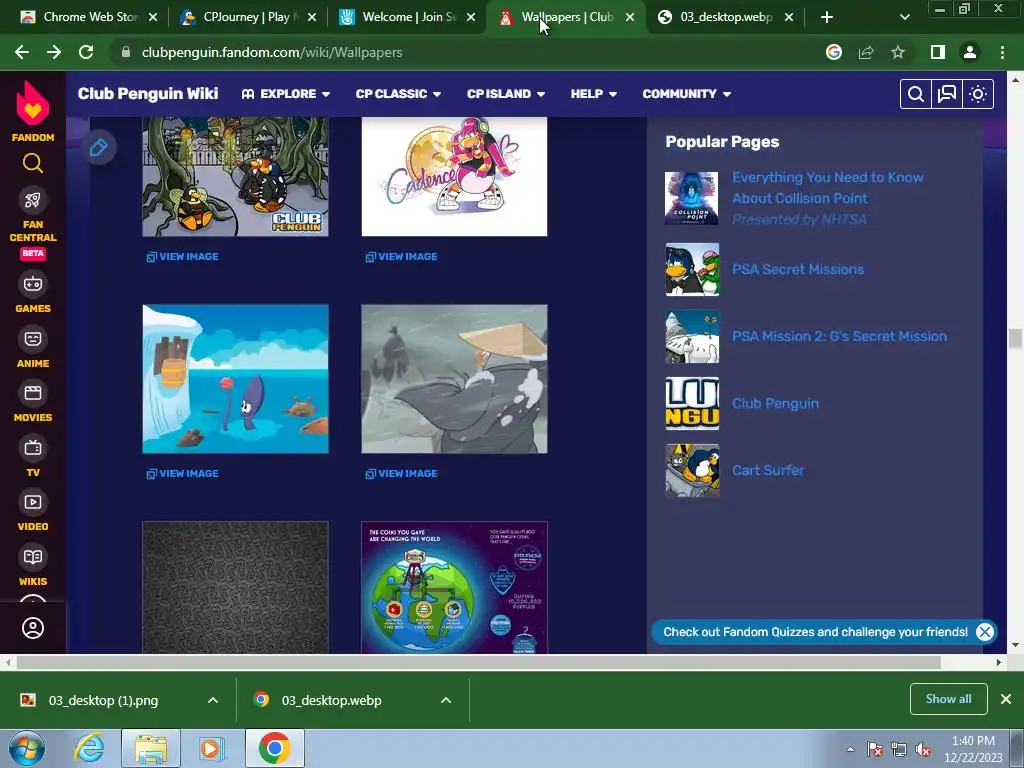Dismiss the Fandom Quizzes banner
The height and width of the screenshot is (768, 1024).
[985, 632]
